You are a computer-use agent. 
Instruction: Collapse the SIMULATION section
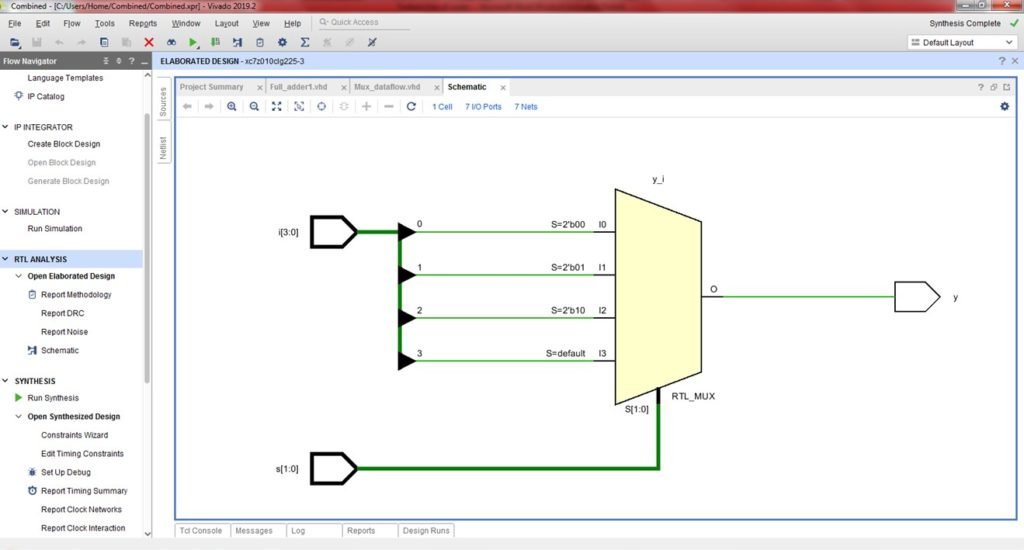click(5, 212)
